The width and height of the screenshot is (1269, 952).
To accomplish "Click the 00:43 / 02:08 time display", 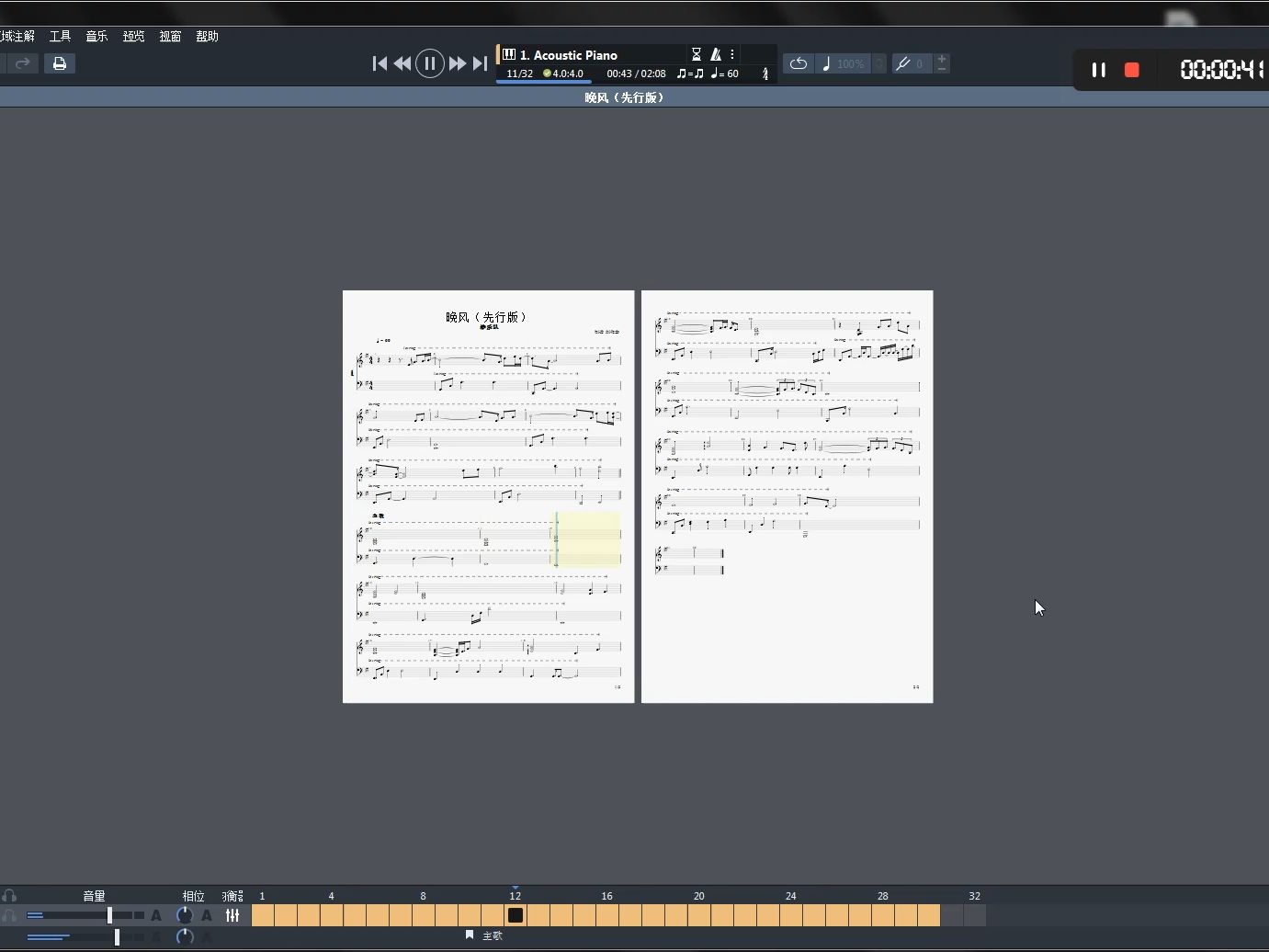I will pos(636,74).
